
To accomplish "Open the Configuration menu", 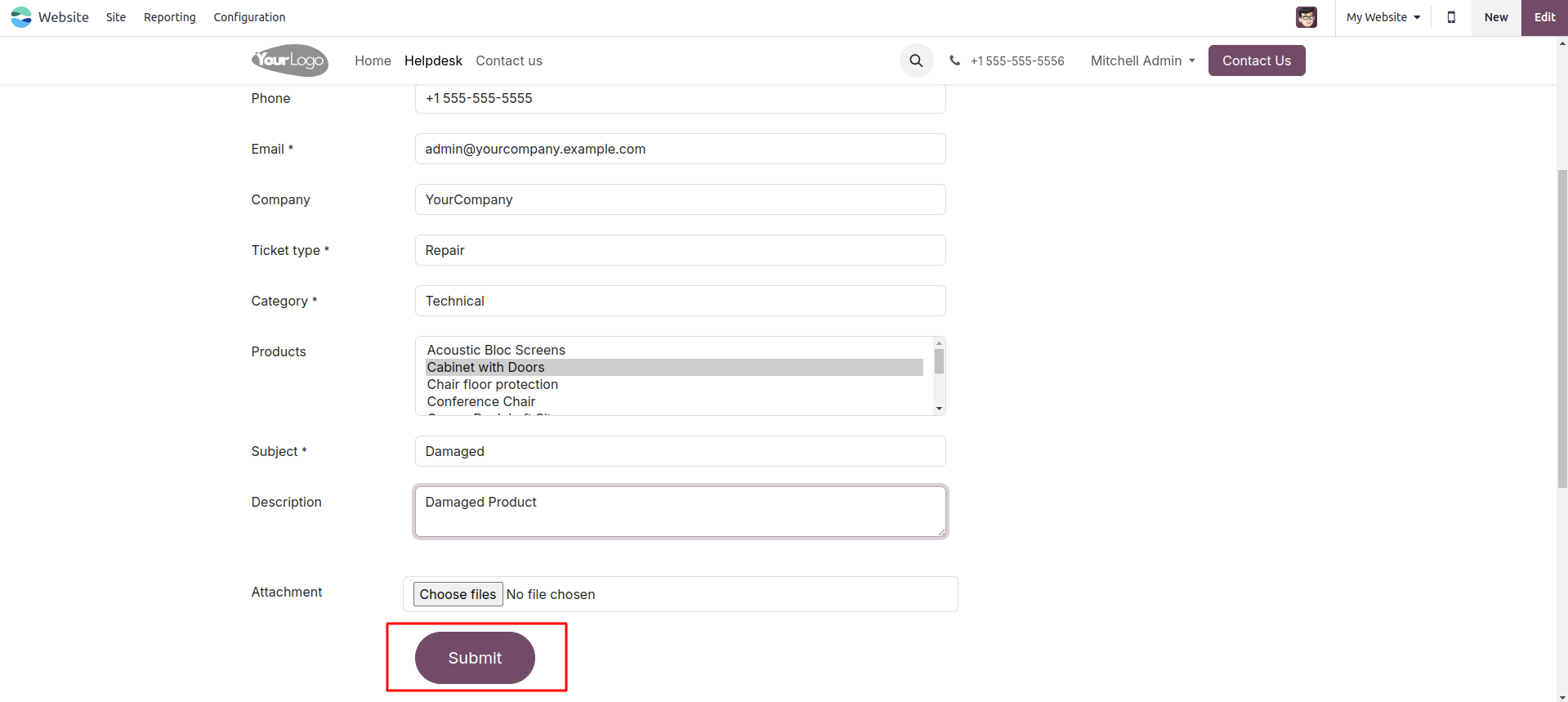I will pos(249,17).
